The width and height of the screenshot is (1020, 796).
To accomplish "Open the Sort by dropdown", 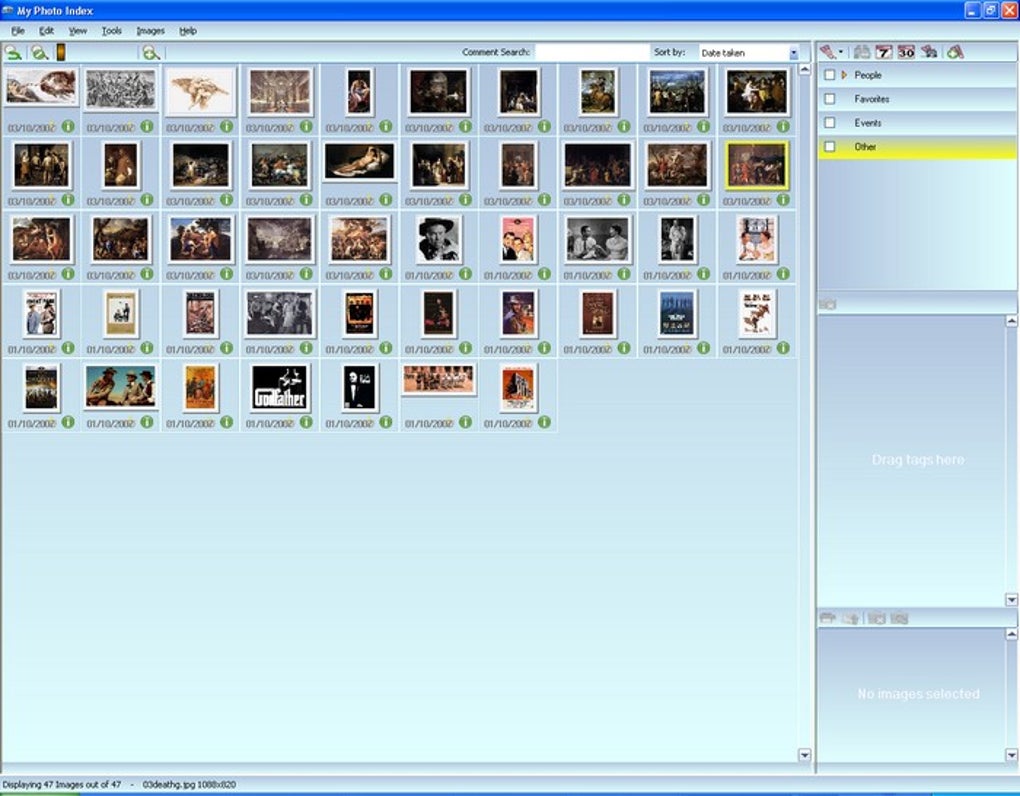I will [x=793, y=52].
